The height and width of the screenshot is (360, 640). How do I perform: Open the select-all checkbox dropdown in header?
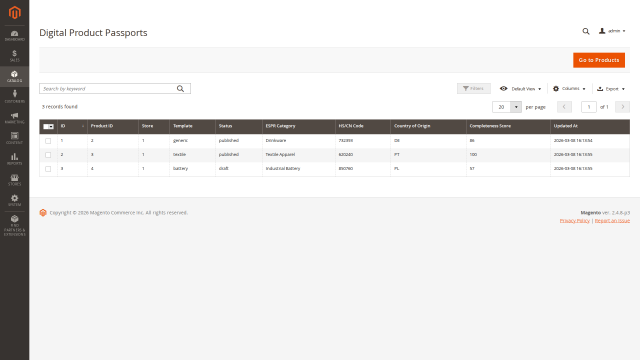(49, 127)
